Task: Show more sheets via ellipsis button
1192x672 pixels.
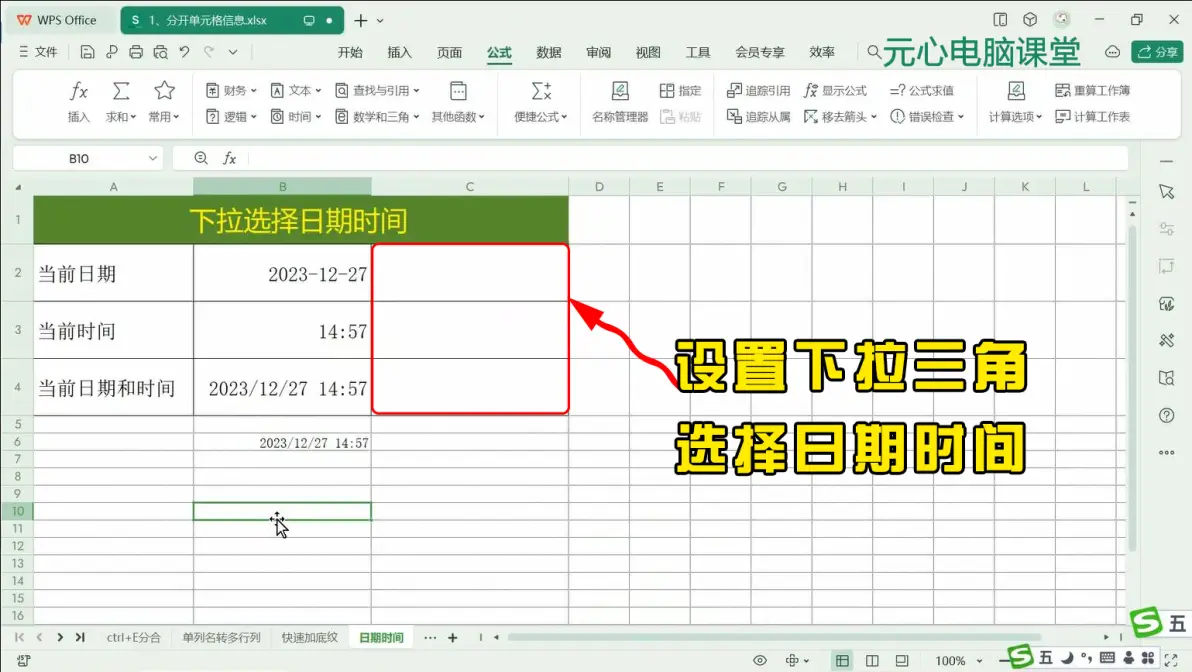Action: click(x=430, y=638)
